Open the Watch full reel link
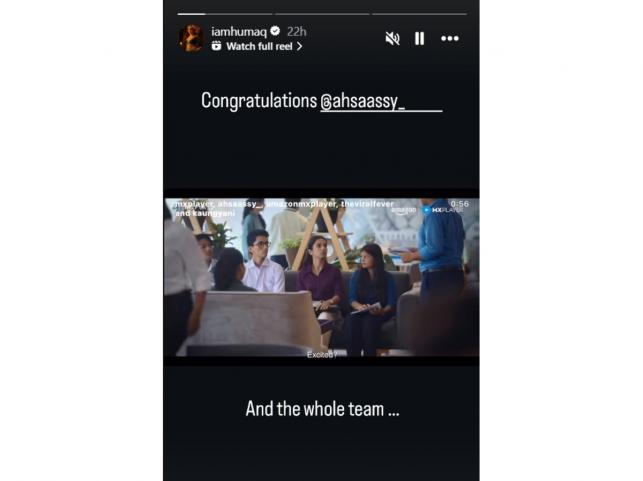The image size is (643, 481). coord(259,46)
